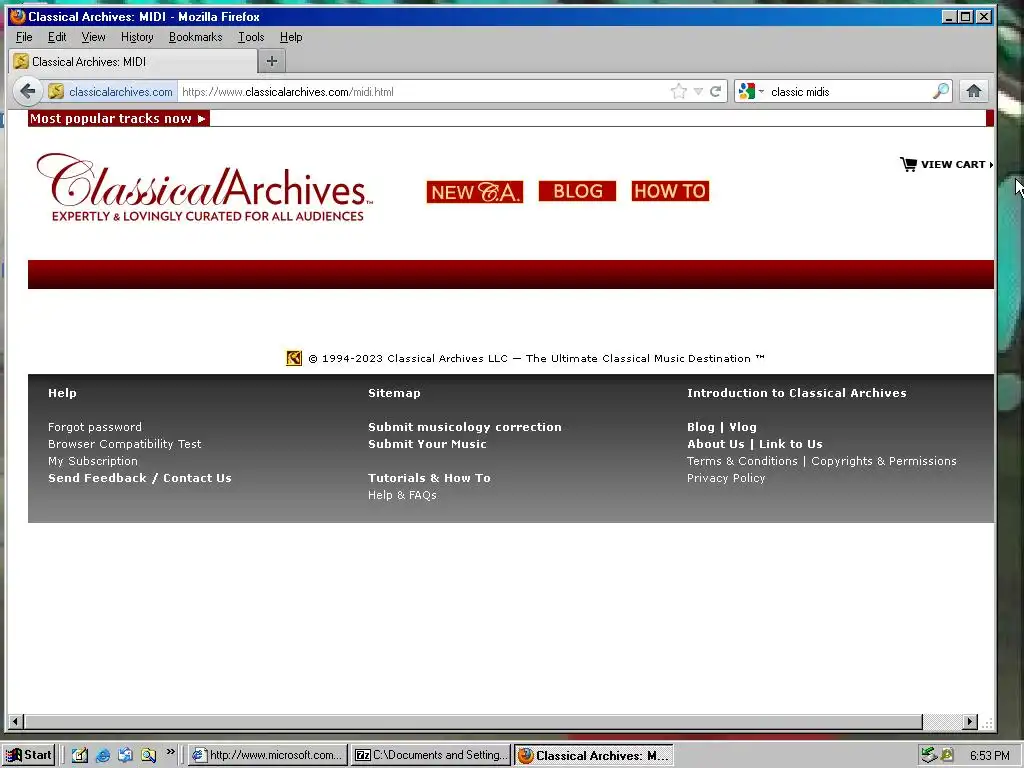
Task: Open the Tools menu
Action: tap(251, 37)
